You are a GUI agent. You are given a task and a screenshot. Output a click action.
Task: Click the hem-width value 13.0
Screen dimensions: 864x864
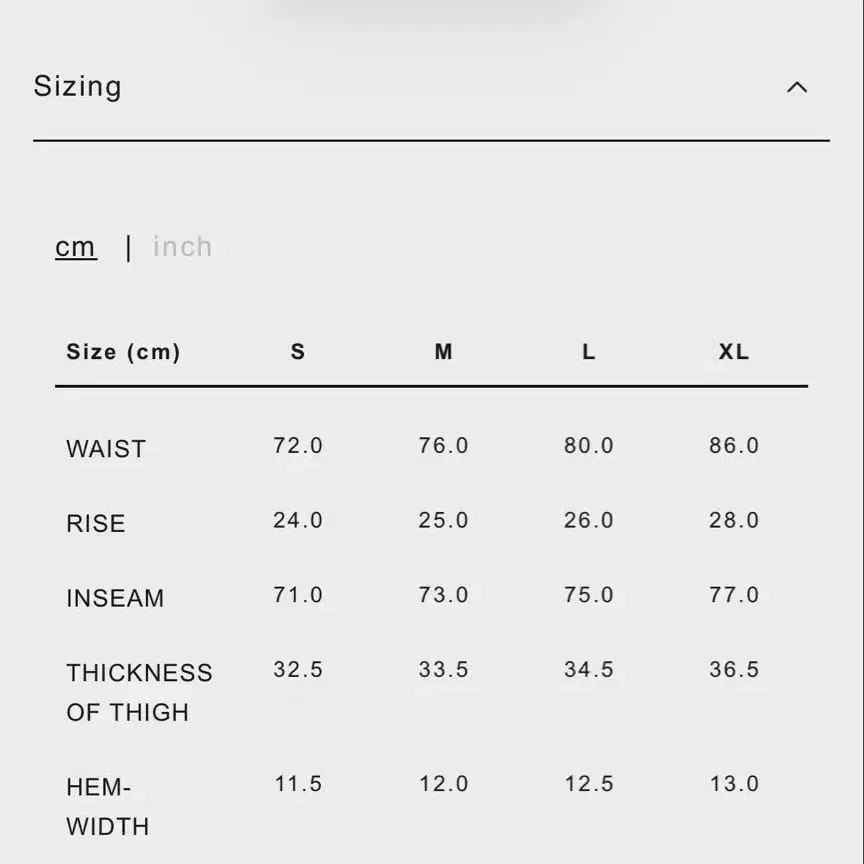pyautogui.click(x=734, y=784)
